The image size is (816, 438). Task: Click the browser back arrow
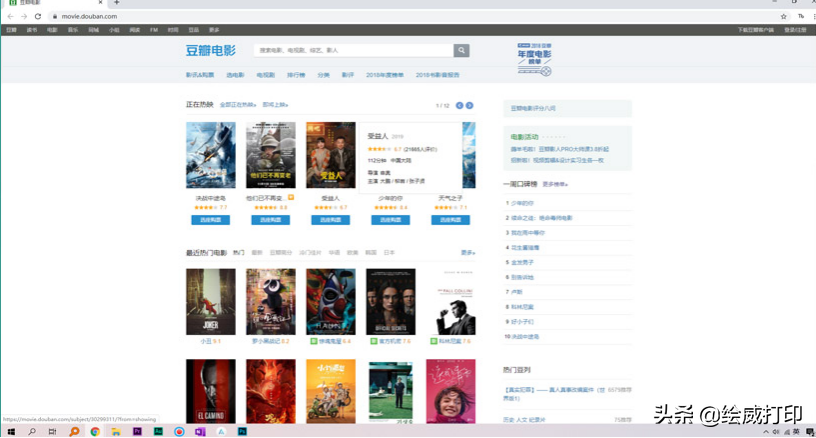(x=10, y=17)
